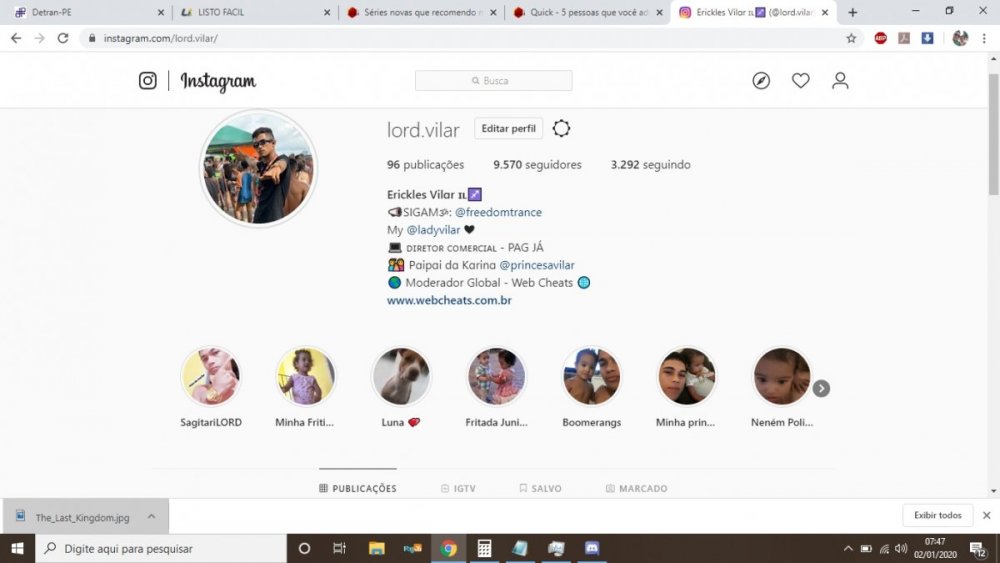This screenshot has width=1000, height=563.
Task: Open the Boomerangs highlight
Action: coord(591,376)
